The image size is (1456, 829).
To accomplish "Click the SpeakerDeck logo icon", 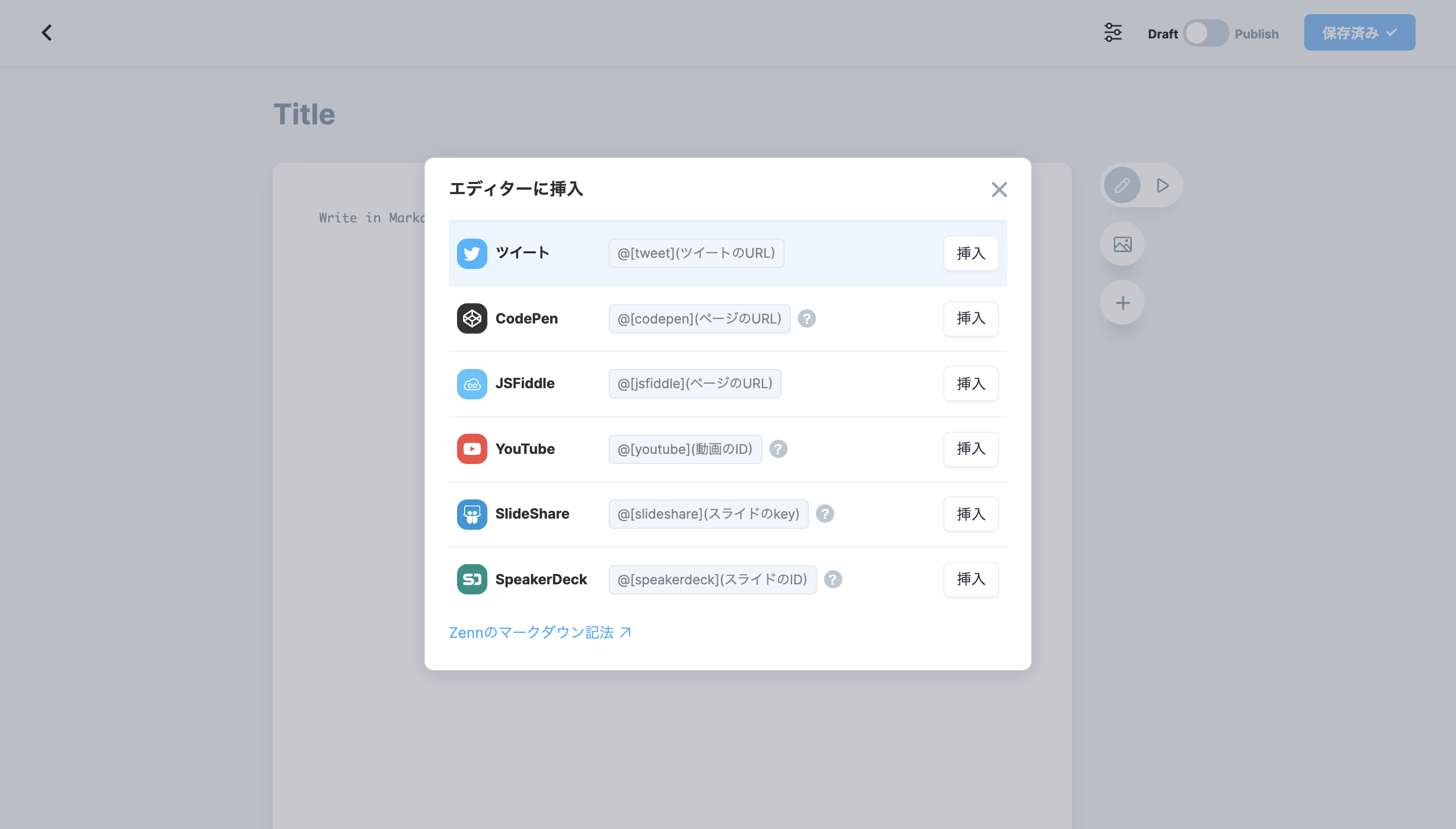I will click(472, 579).
